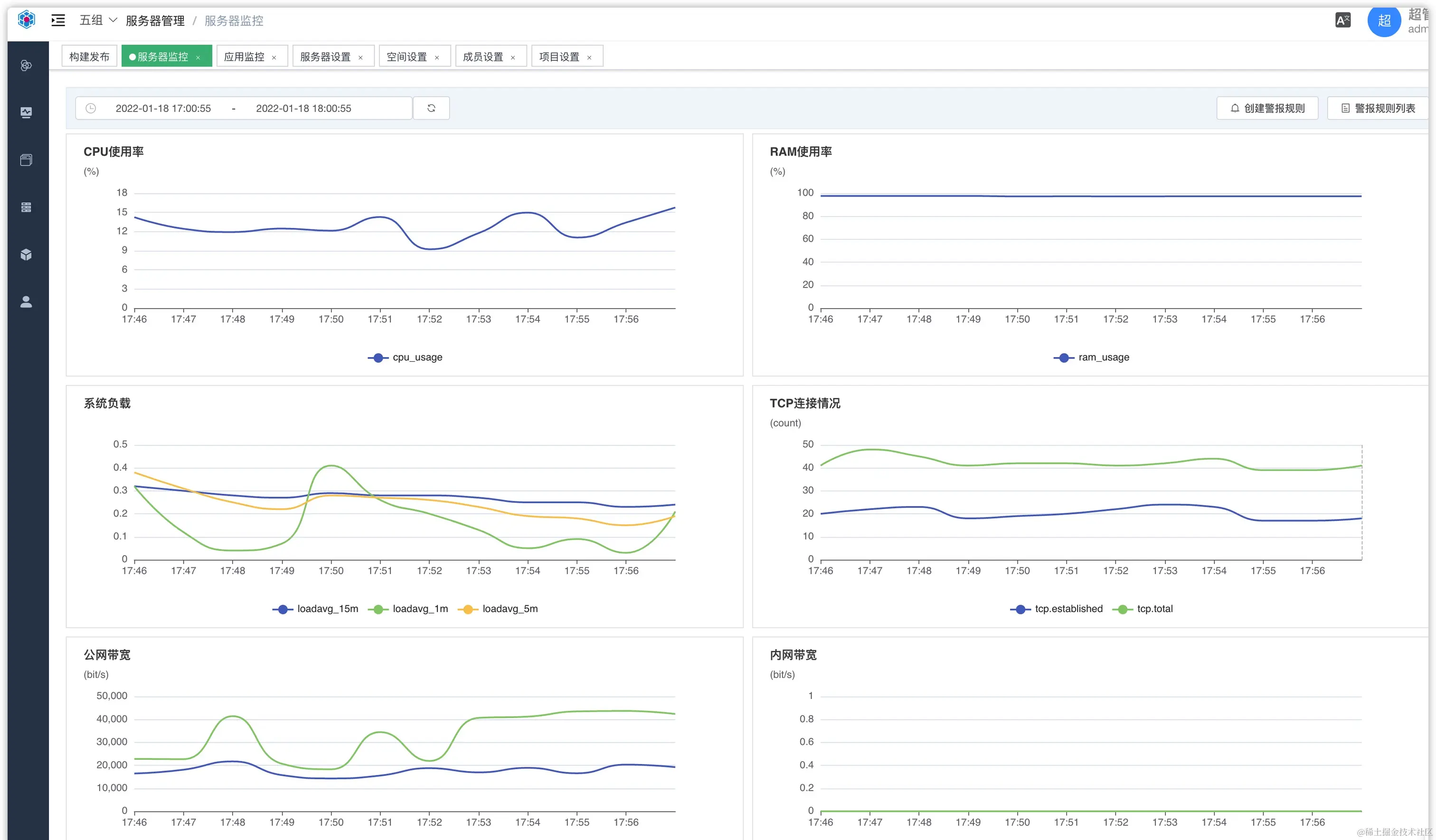Click the language translate icon
Viewport: 1436px width, 840px height.
(x=1342, y=21)
